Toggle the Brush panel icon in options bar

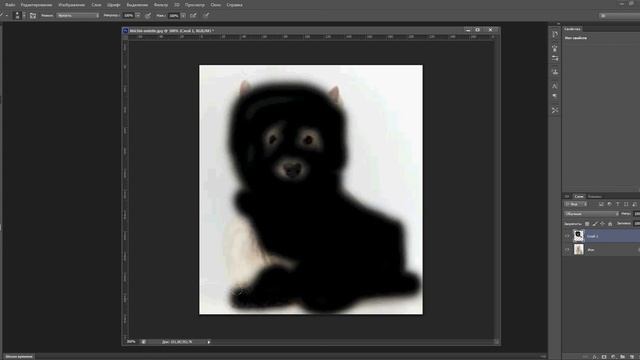tap(33, 16)
